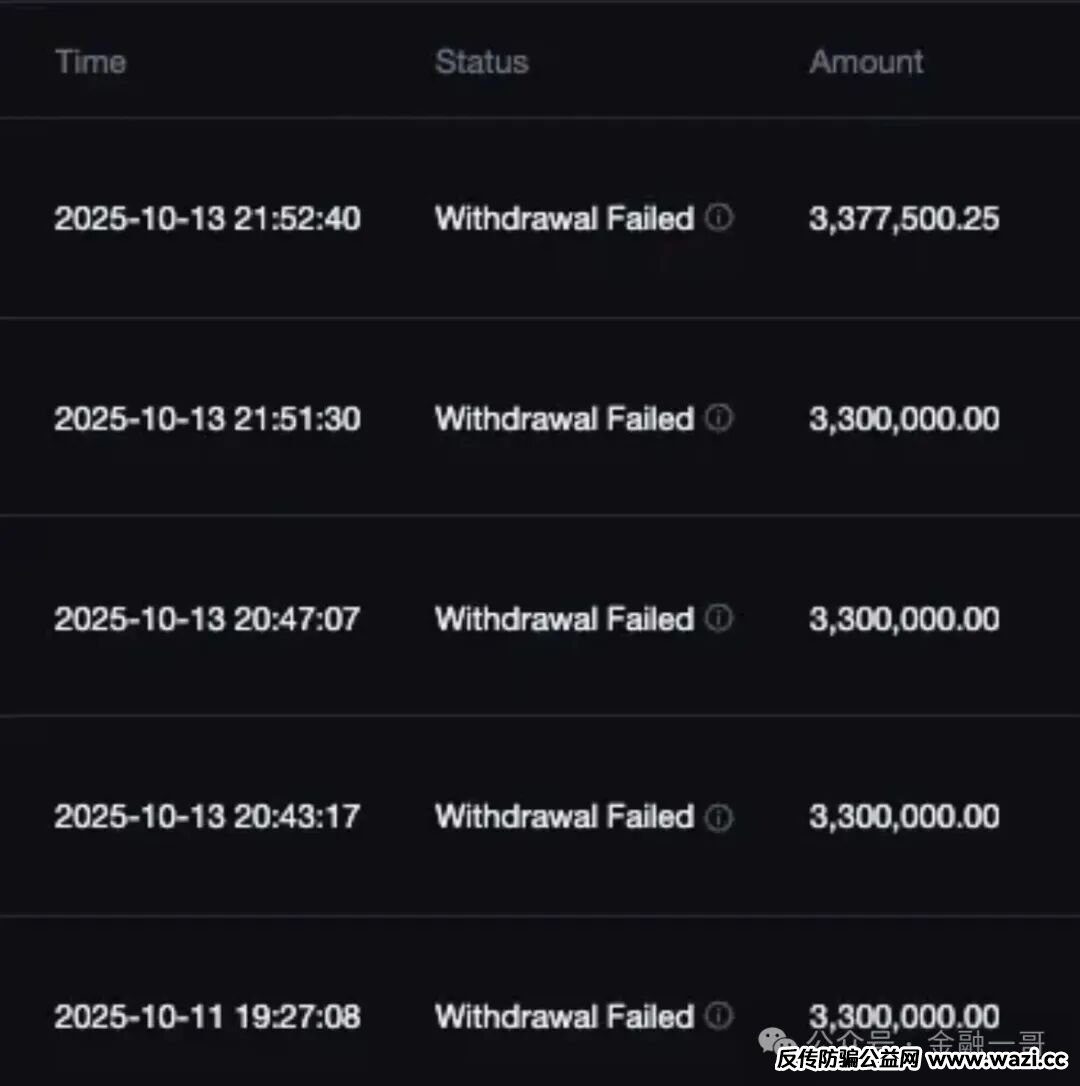Show failure details for 20:47:07 withdrawal
This screenshot has width=1080, height=1086.
coord(719,618)
